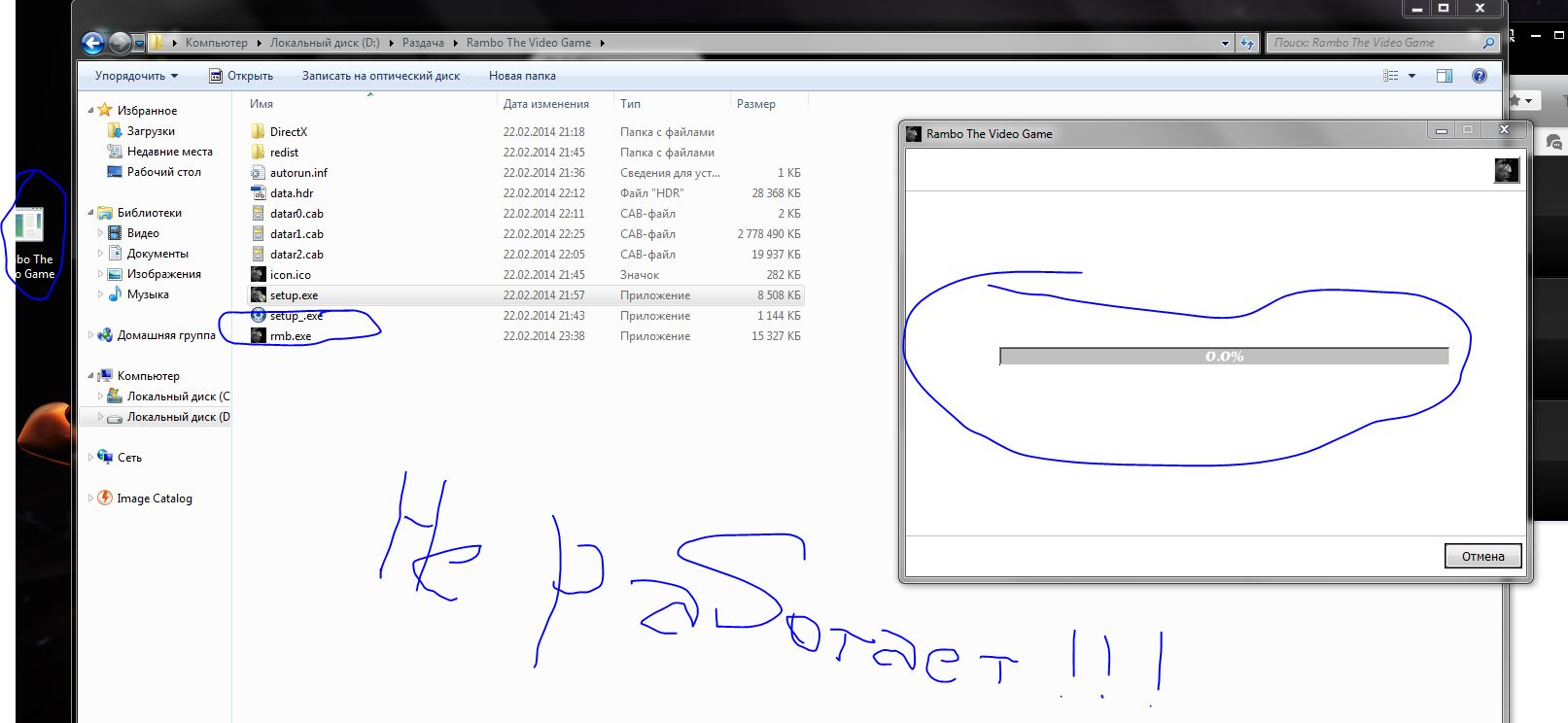This screenshot has height=723, width=1568.
Task: Click type 'Сведения для уст...' of autorun.inf
Action: point(670,173)
